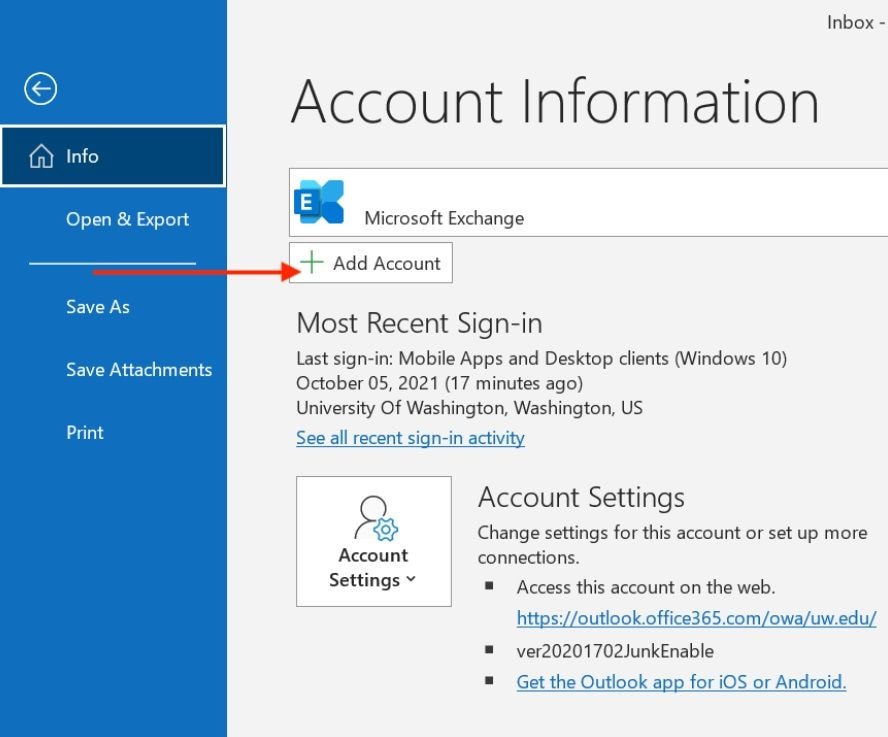
Task: Click the Microsoft Exchange logo icon
Action: pyautogui.click(x=319, y=202)
